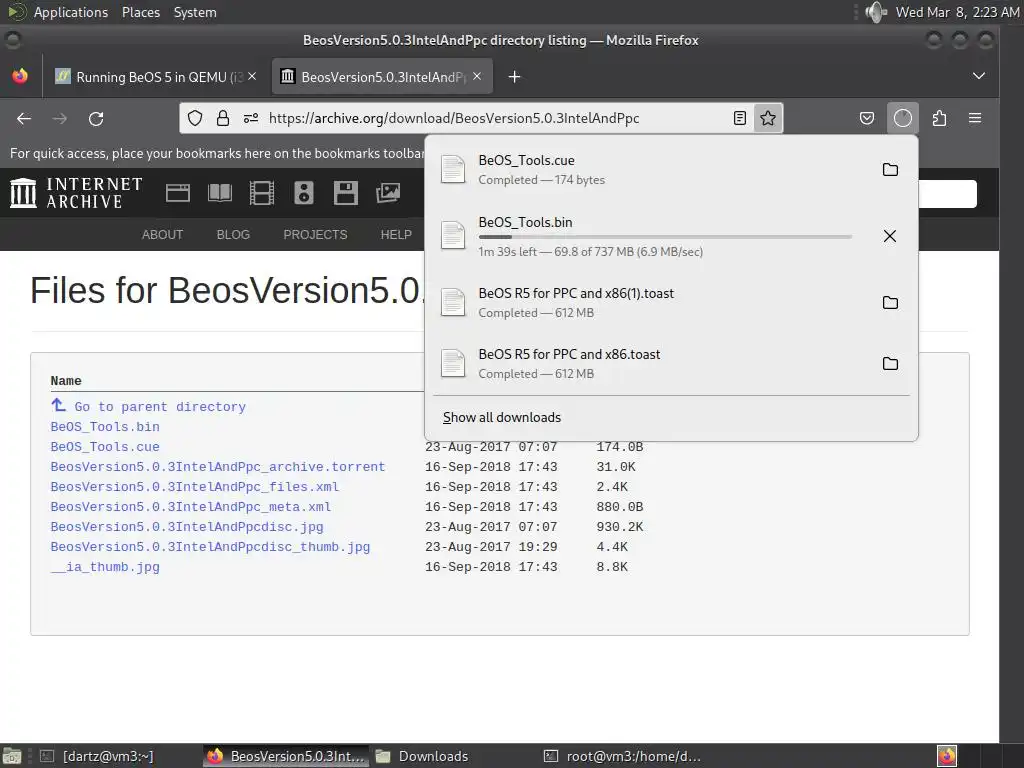Open BeosVersion5.0.3IntelAndPpc_files.xml link
Image resolution: width=1024 pixels, height=768 pixels.
tap(195, 487)
